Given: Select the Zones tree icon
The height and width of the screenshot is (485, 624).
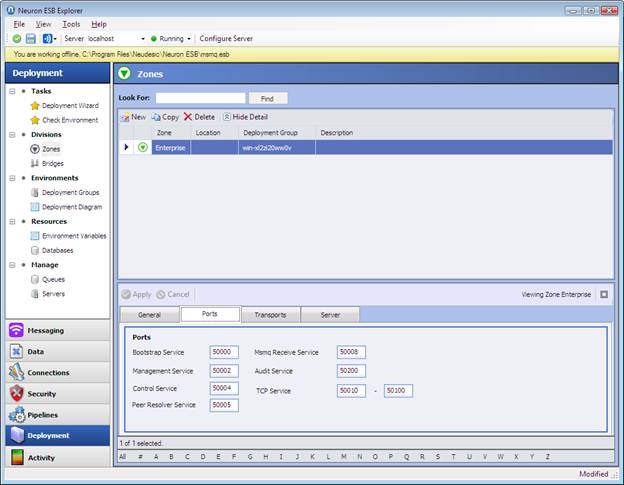Looking at the screenshot, I should (35, 149).
